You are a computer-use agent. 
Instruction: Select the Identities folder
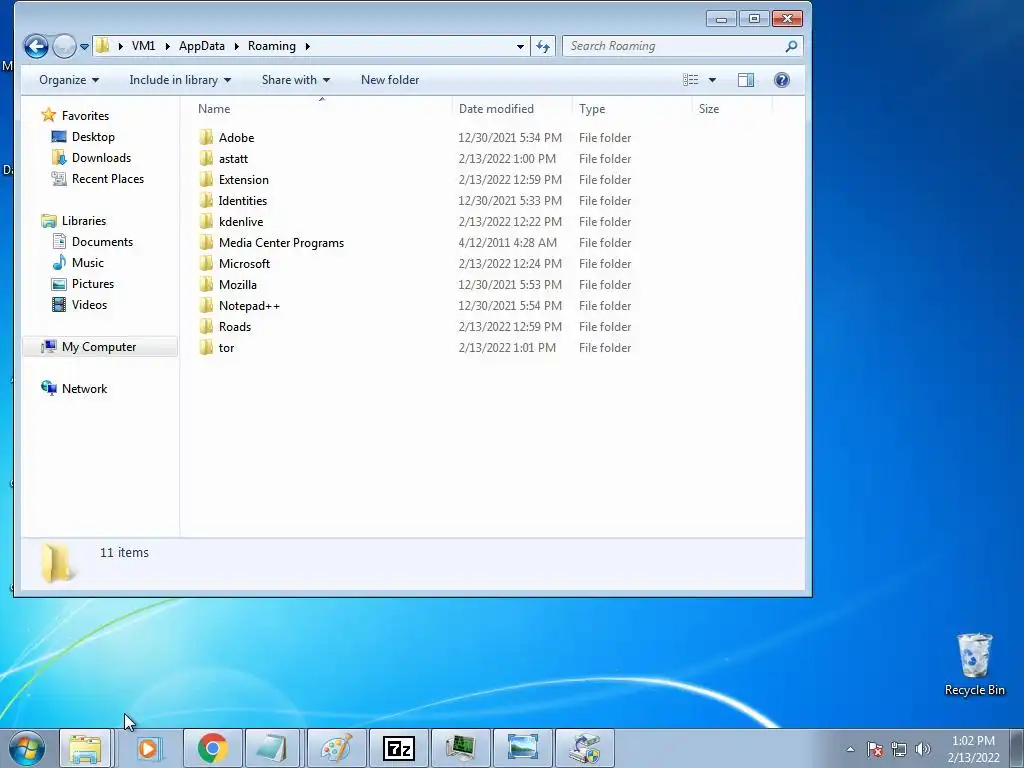coord(243,200)
